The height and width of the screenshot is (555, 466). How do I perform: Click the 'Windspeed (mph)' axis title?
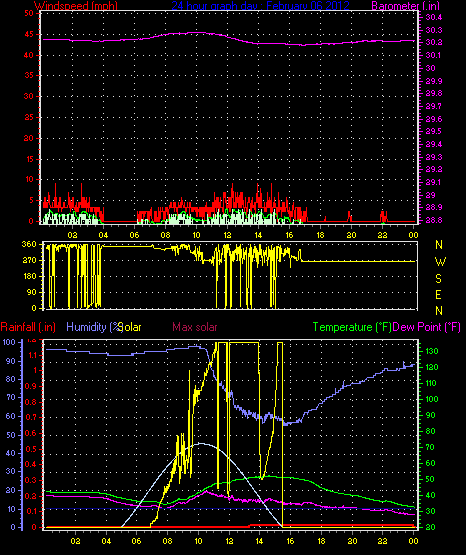(x=76, y=5)
